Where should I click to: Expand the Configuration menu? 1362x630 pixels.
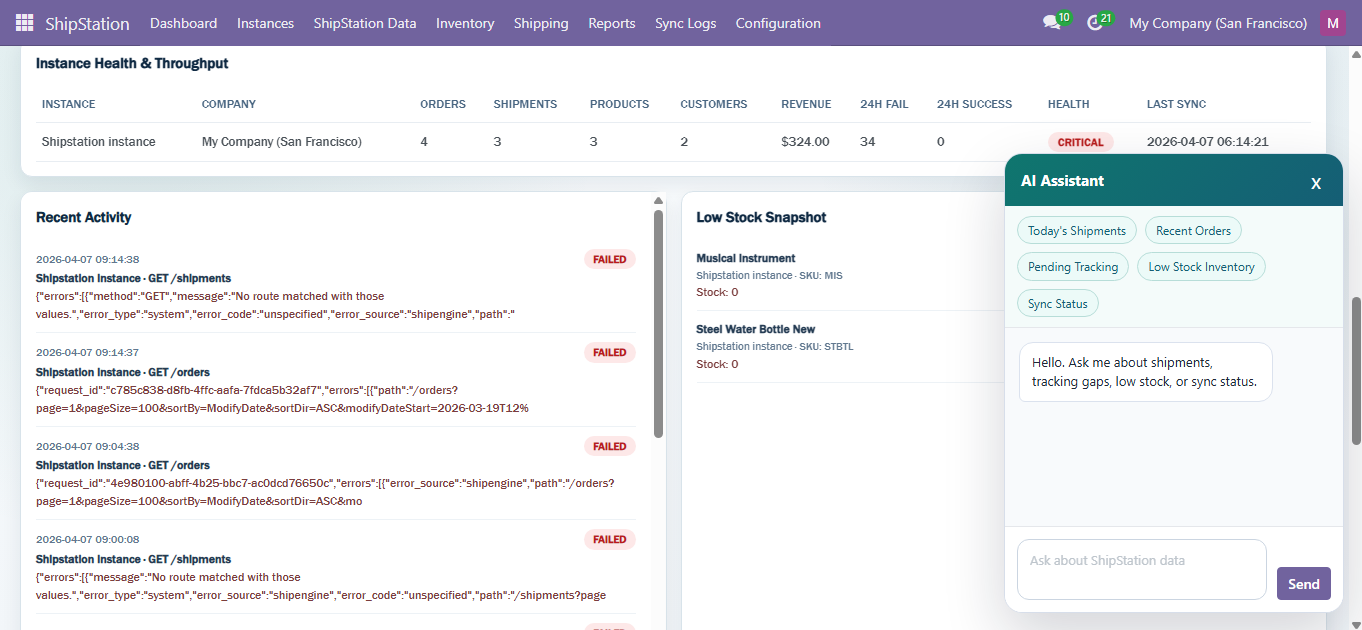click(x=778, y=23)
